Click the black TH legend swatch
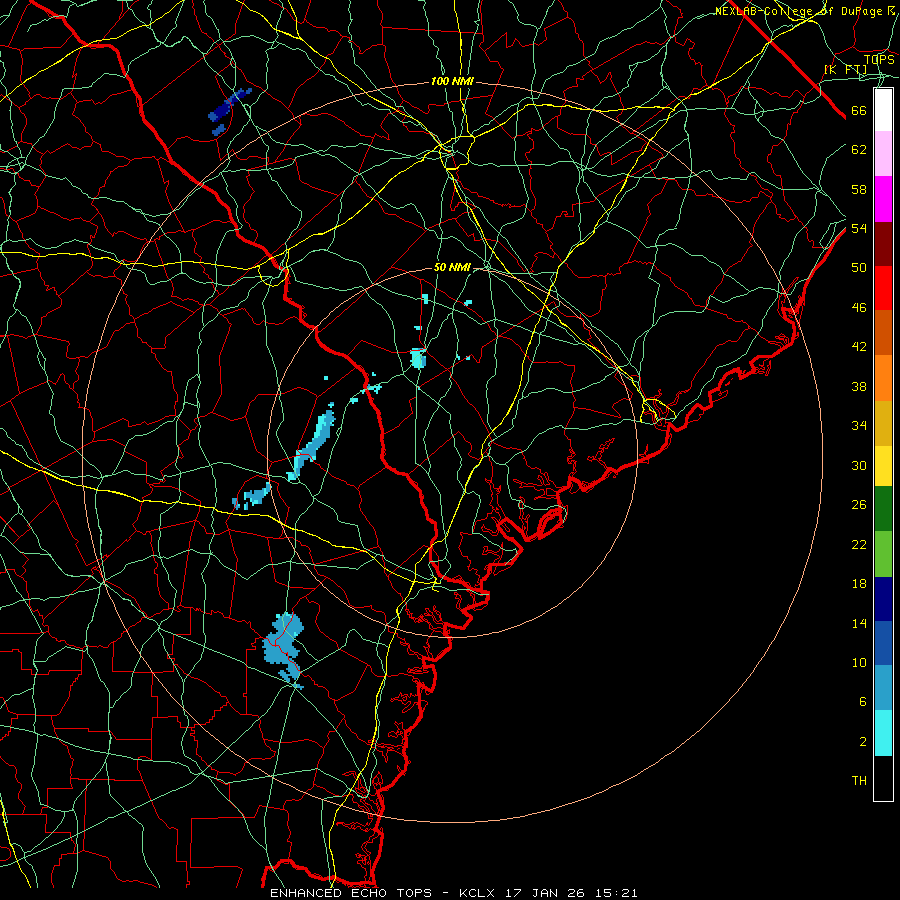Image resolution: width=900 pixels, height=900 pixels. pyautogui.click(x=883, y=778)
